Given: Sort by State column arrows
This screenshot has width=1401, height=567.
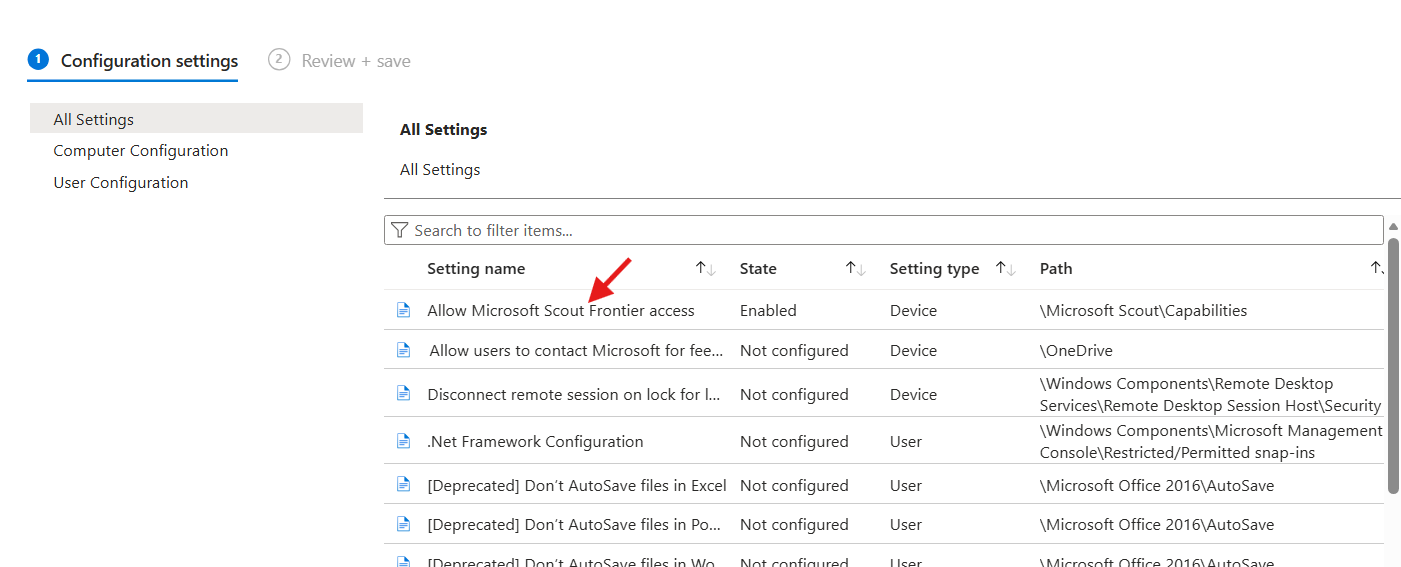Looking at the screenshot, I should tap(856, 268).
